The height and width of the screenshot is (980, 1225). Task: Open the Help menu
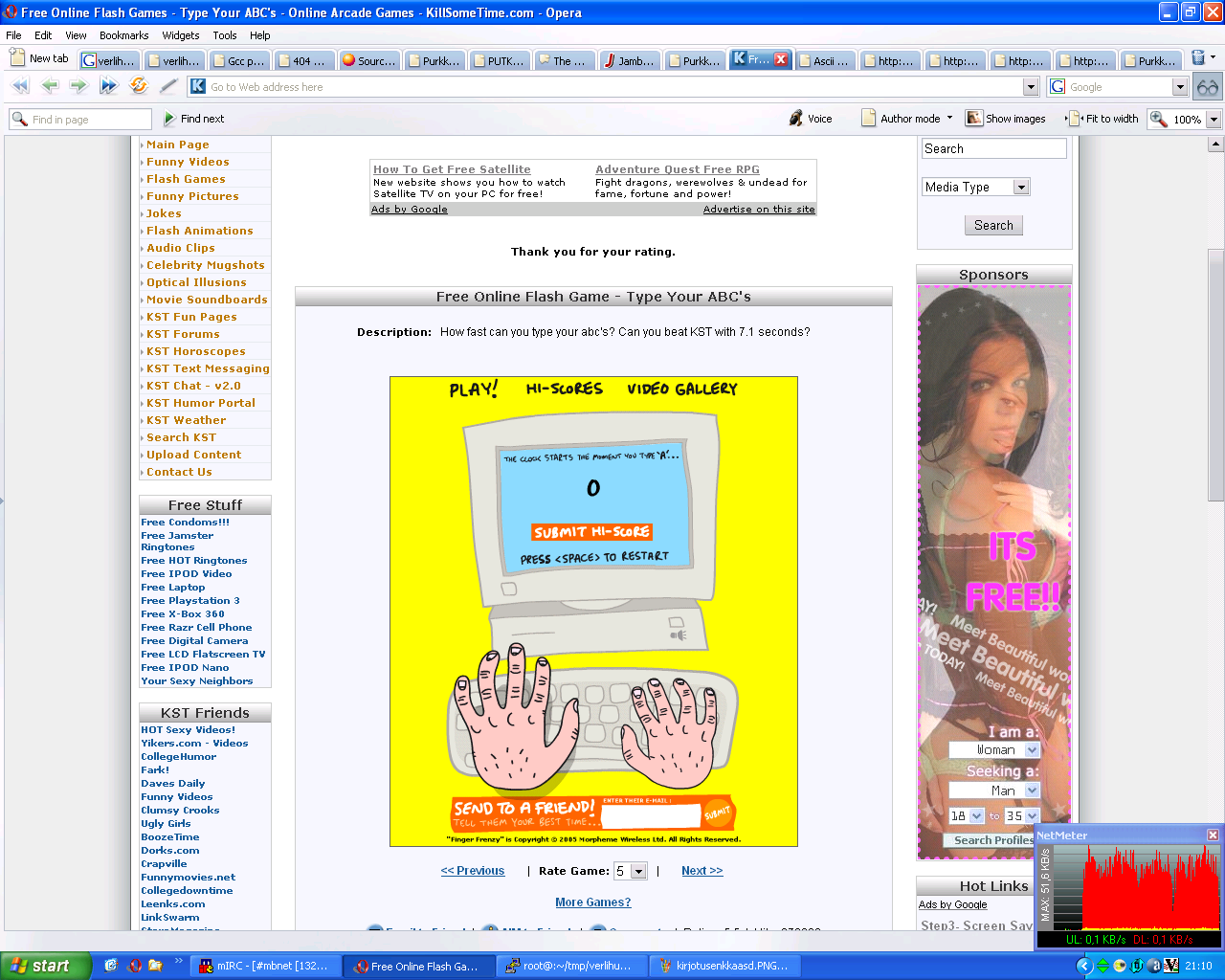click(260, 35)
